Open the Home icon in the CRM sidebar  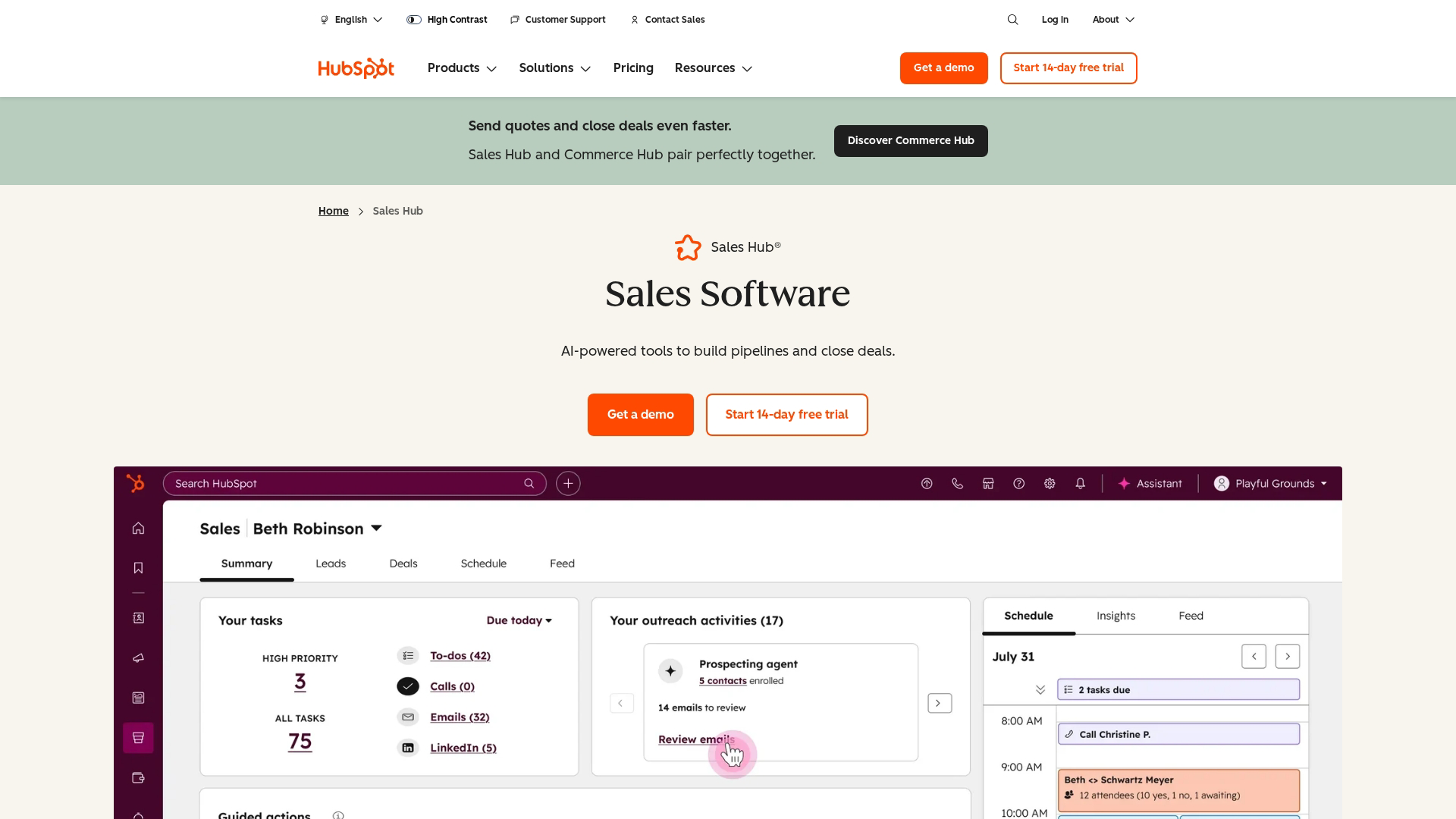(x=138, y=528)
